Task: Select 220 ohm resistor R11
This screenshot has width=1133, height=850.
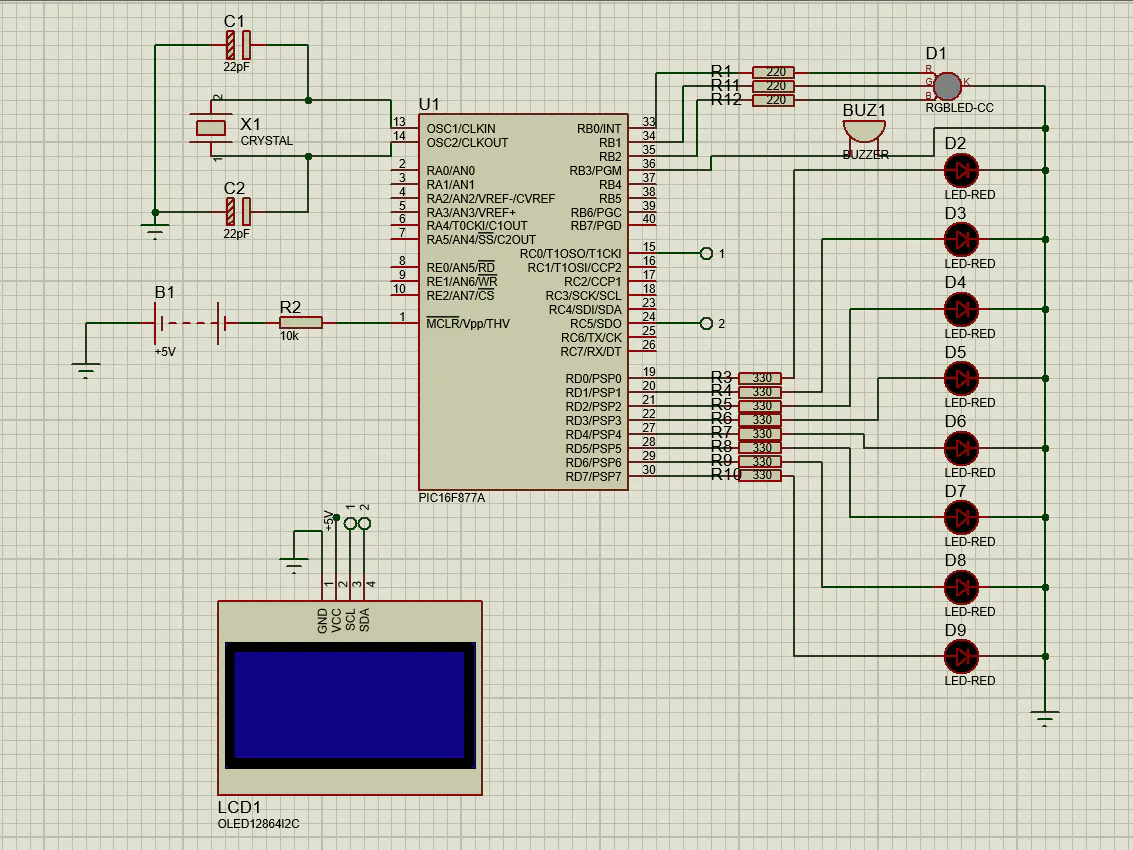Action: click(x=773, y=86)
